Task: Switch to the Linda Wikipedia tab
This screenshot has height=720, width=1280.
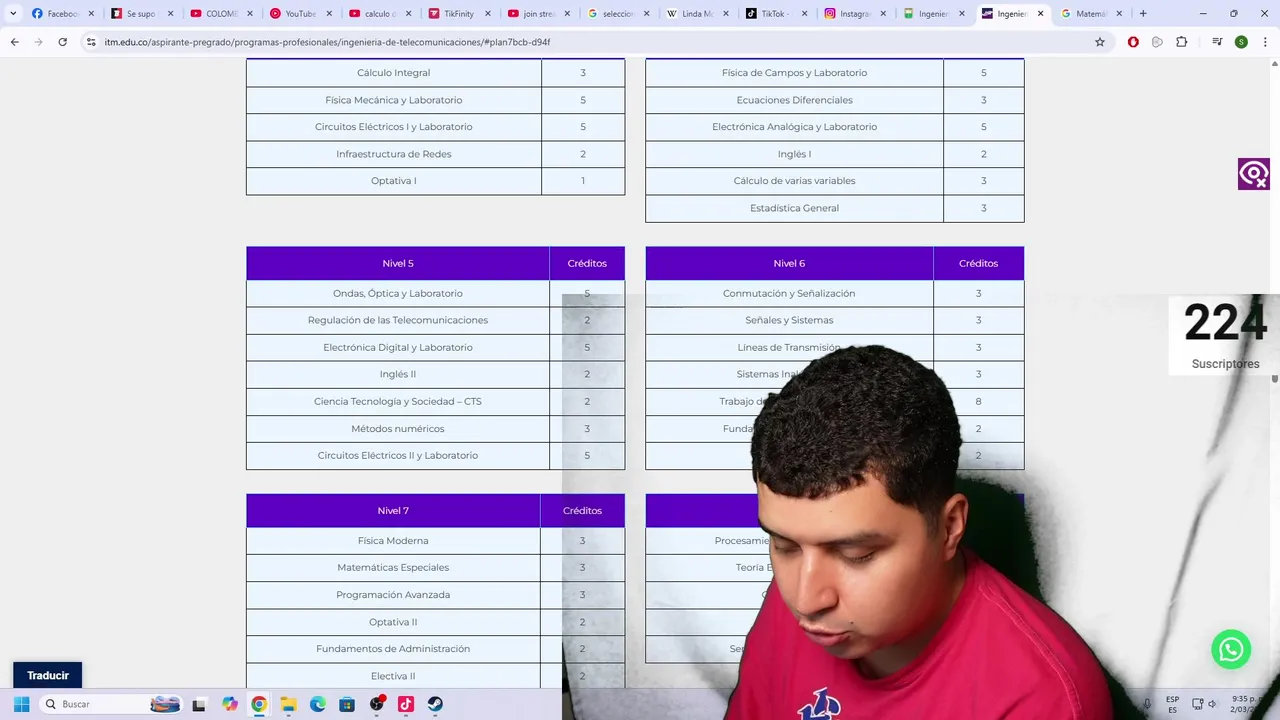Action: [696, 13]
